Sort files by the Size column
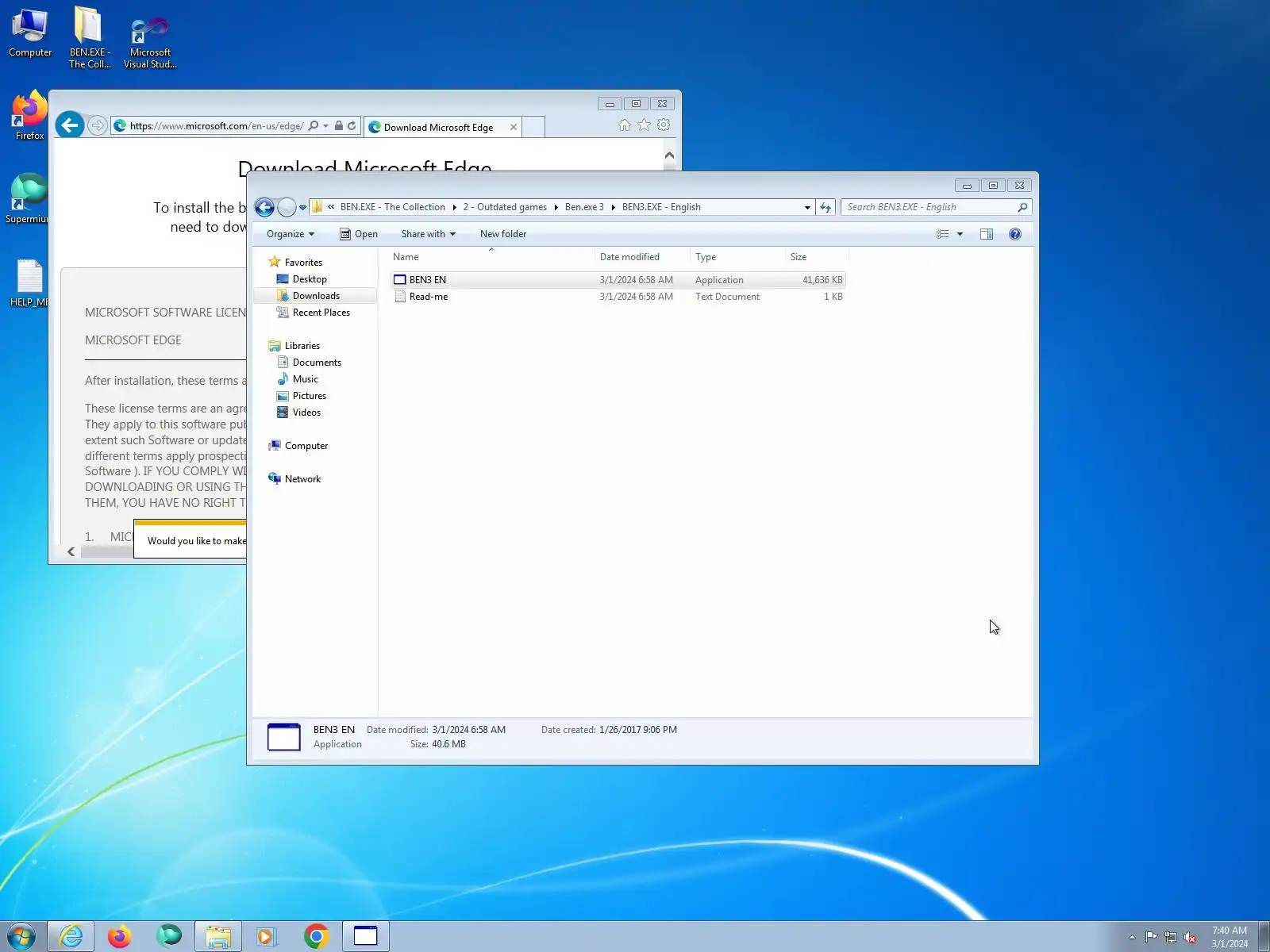 [x=817, y=257]
